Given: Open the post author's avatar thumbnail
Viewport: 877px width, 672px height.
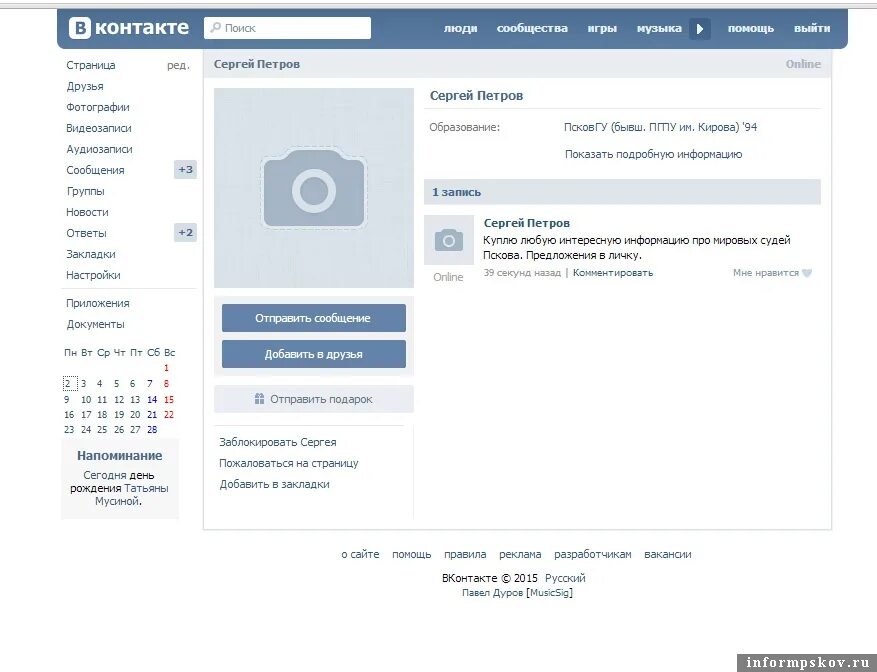Looking at the screenshot, I should point(449,240).
